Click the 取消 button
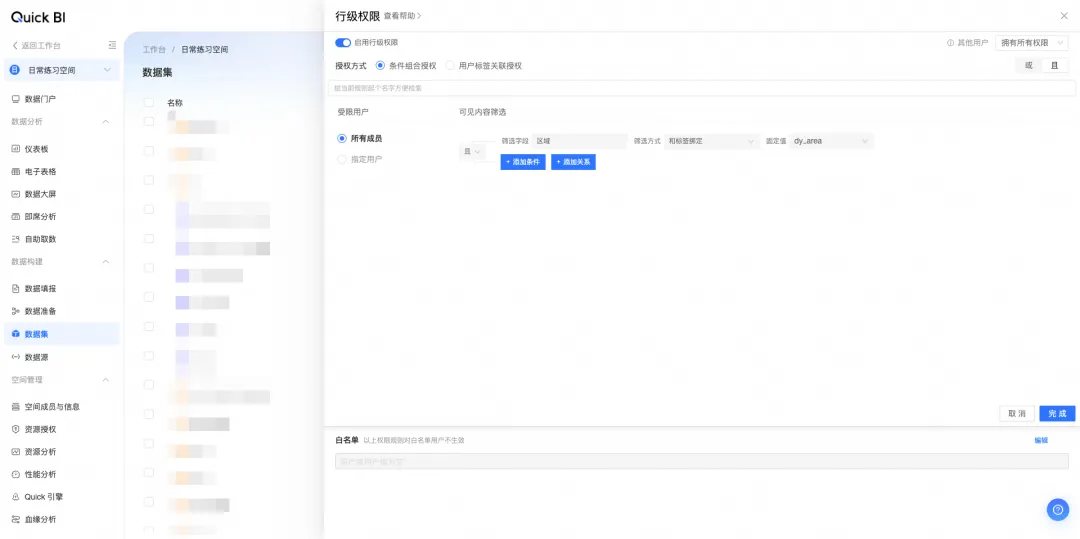This screenshot has width=1080, height=539. 1017,414
